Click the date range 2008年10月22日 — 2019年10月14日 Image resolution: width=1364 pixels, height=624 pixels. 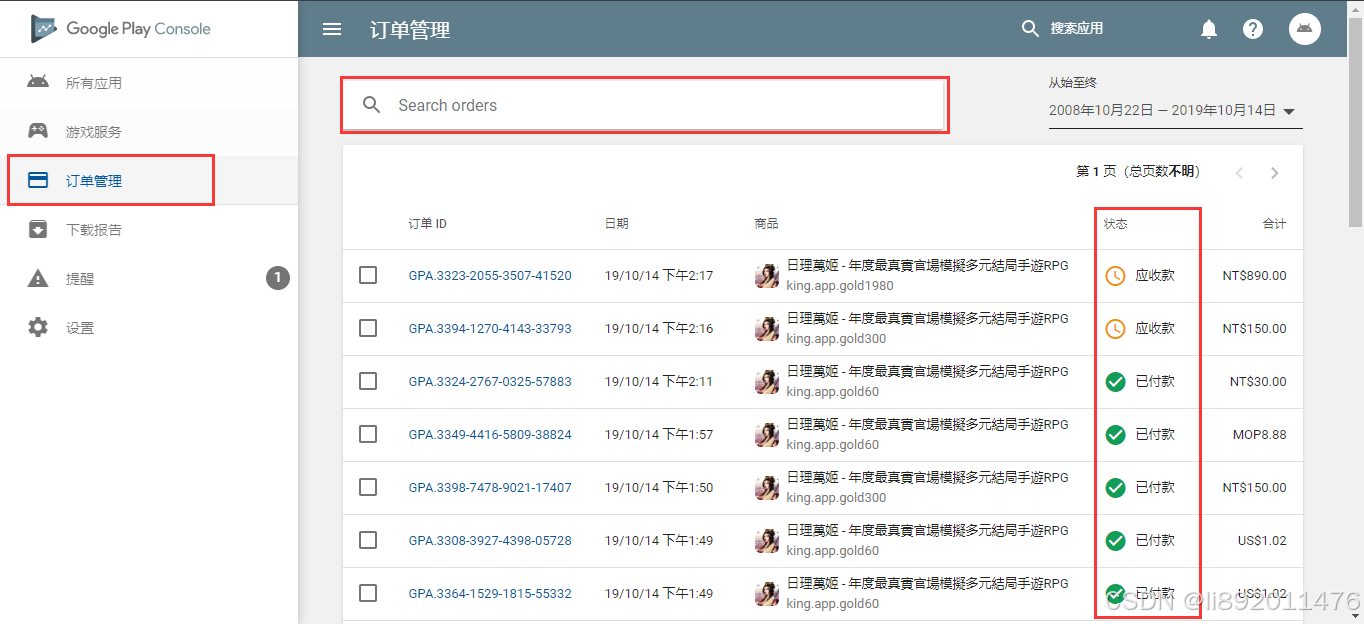[1163, 111]
